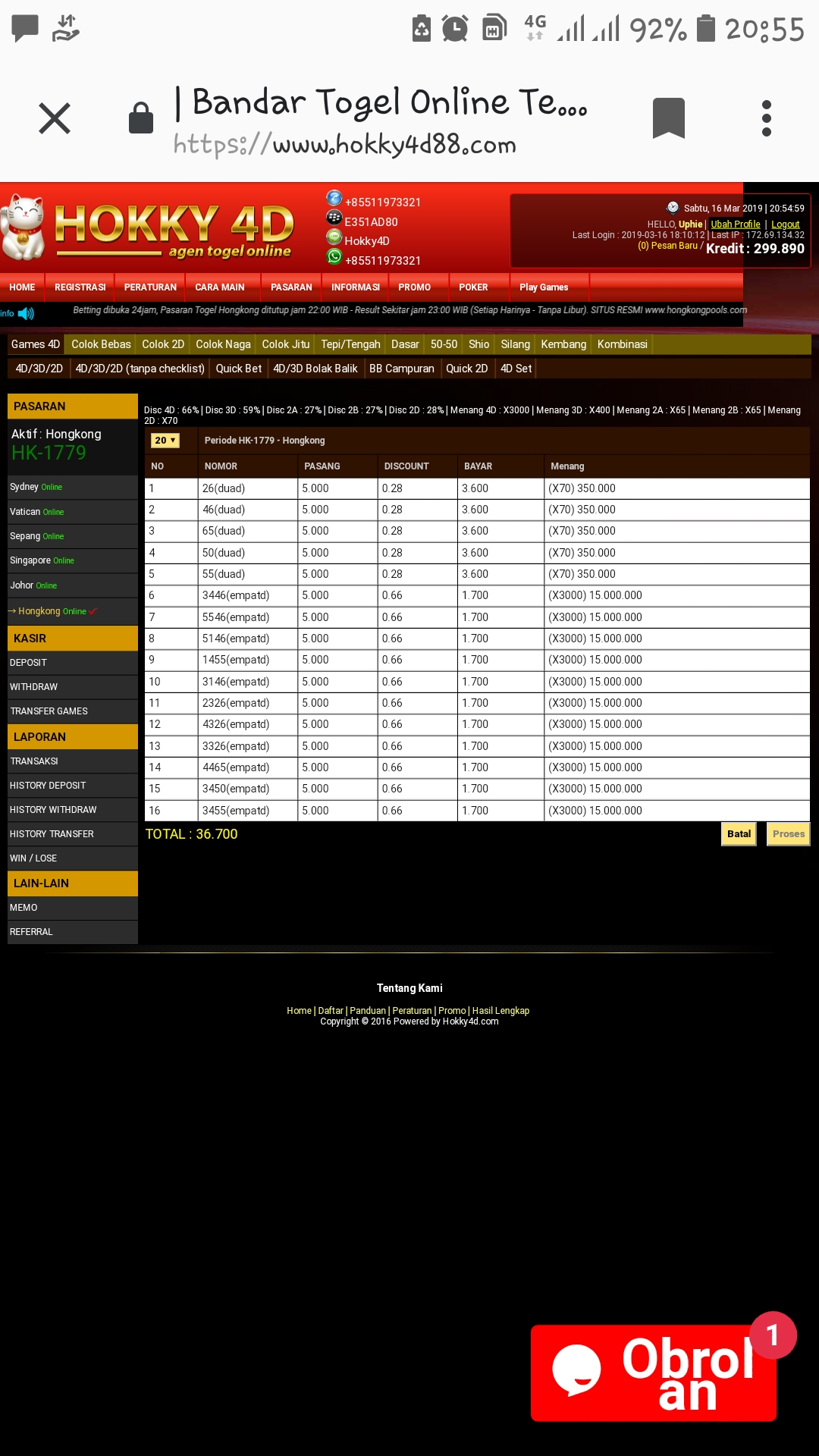
Task: Open WIN / LOSE report
Action: click(73, 858)
